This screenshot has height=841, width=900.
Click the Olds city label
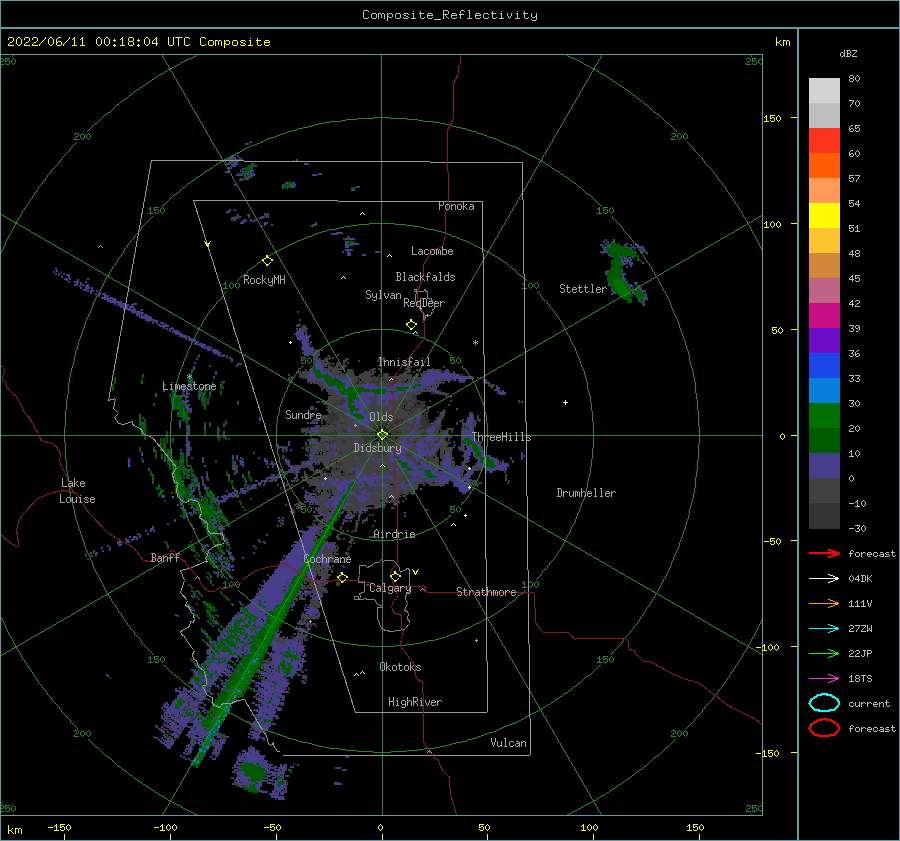(x=381, y=417)
